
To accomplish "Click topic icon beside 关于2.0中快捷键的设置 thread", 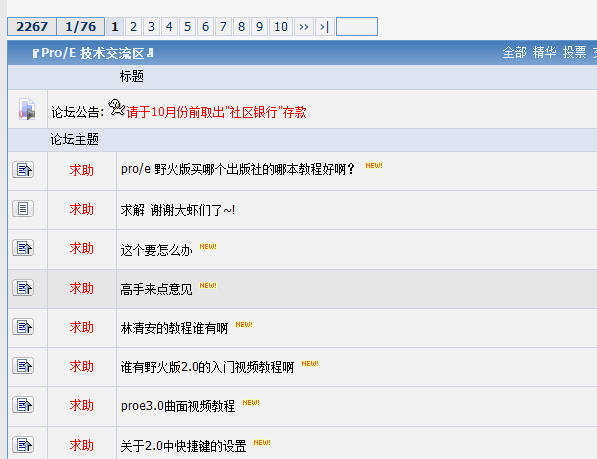I will point(23,445).
